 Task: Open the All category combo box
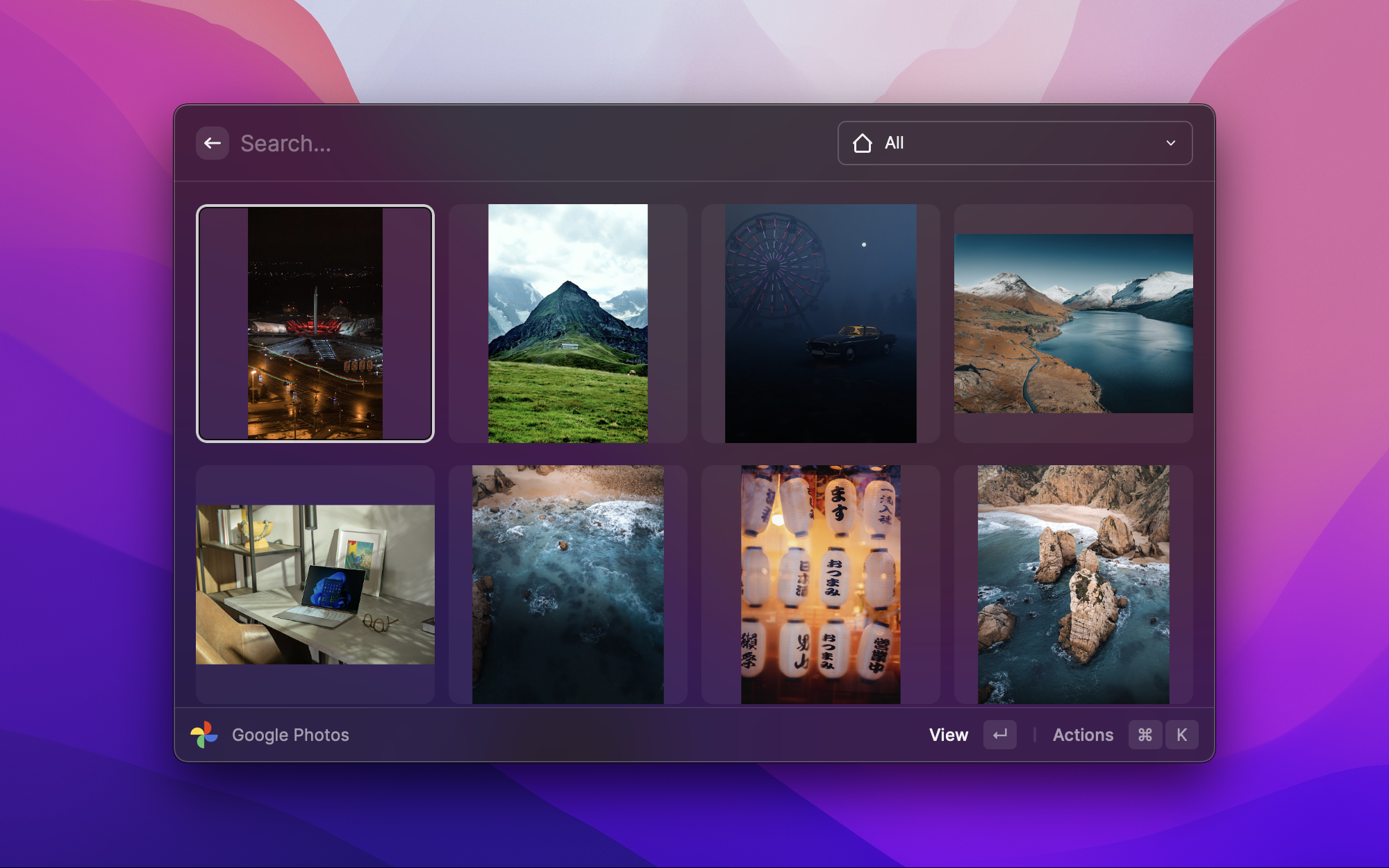[x=1014, y=143]
